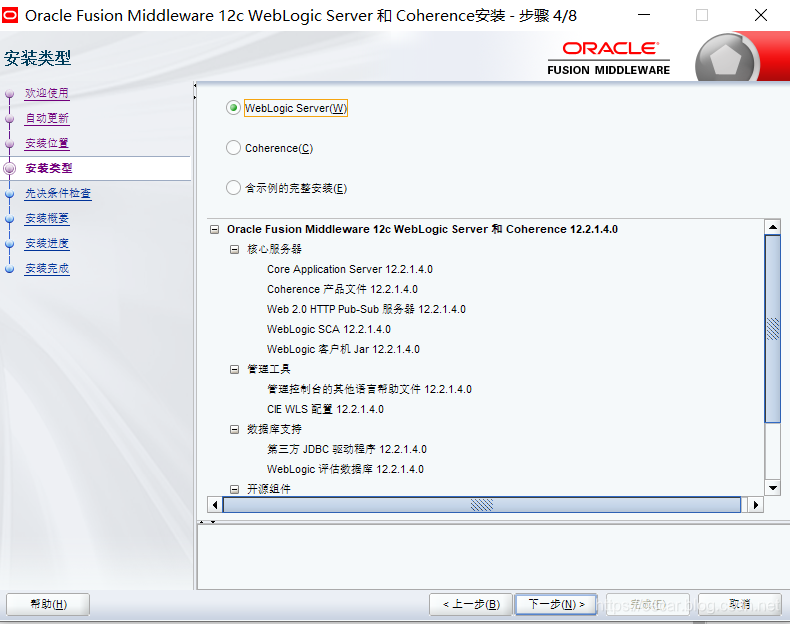This screenshot has width=790, height=624.
Task: Select the WebLogic Server(W) radio button
Action: point(233,108)
